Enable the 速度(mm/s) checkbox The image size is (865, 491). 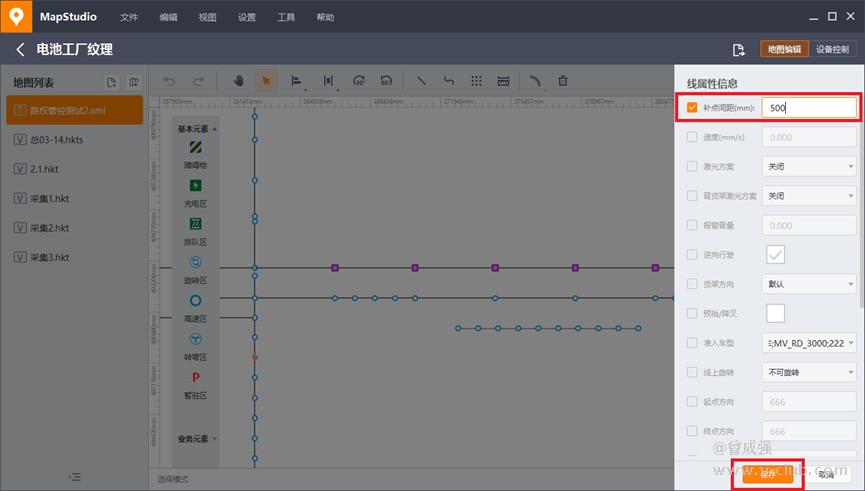692,137
